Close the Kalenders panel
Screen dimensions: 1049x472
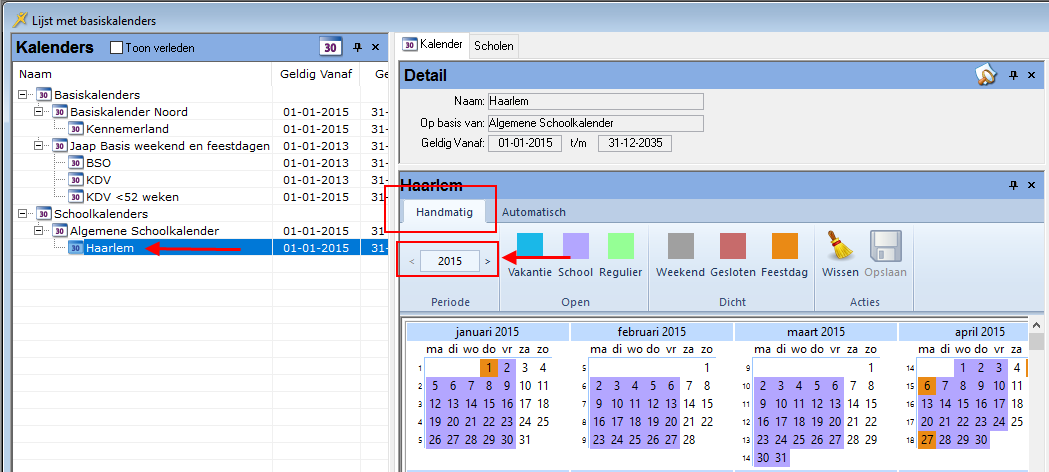pos(375,47)
